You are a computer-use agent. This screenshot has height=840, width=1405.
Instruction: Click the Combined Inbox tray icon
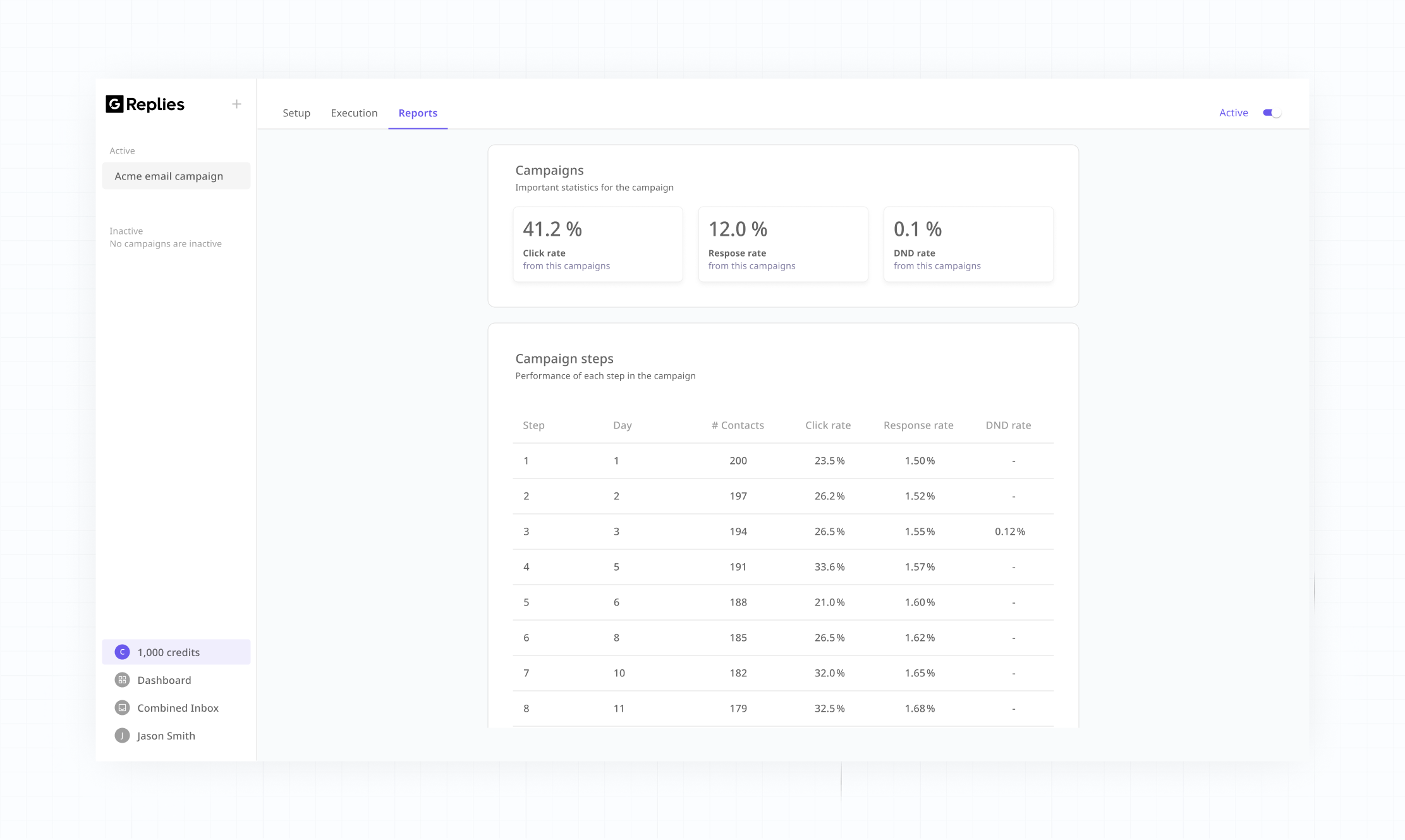[x=122, y=708]
